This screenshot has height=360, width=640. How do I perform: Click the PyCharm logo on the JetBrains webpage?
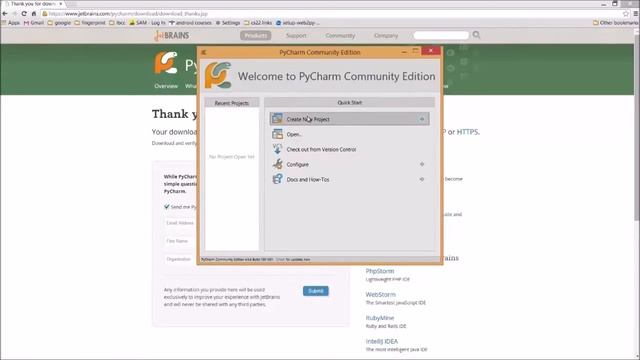166,62
